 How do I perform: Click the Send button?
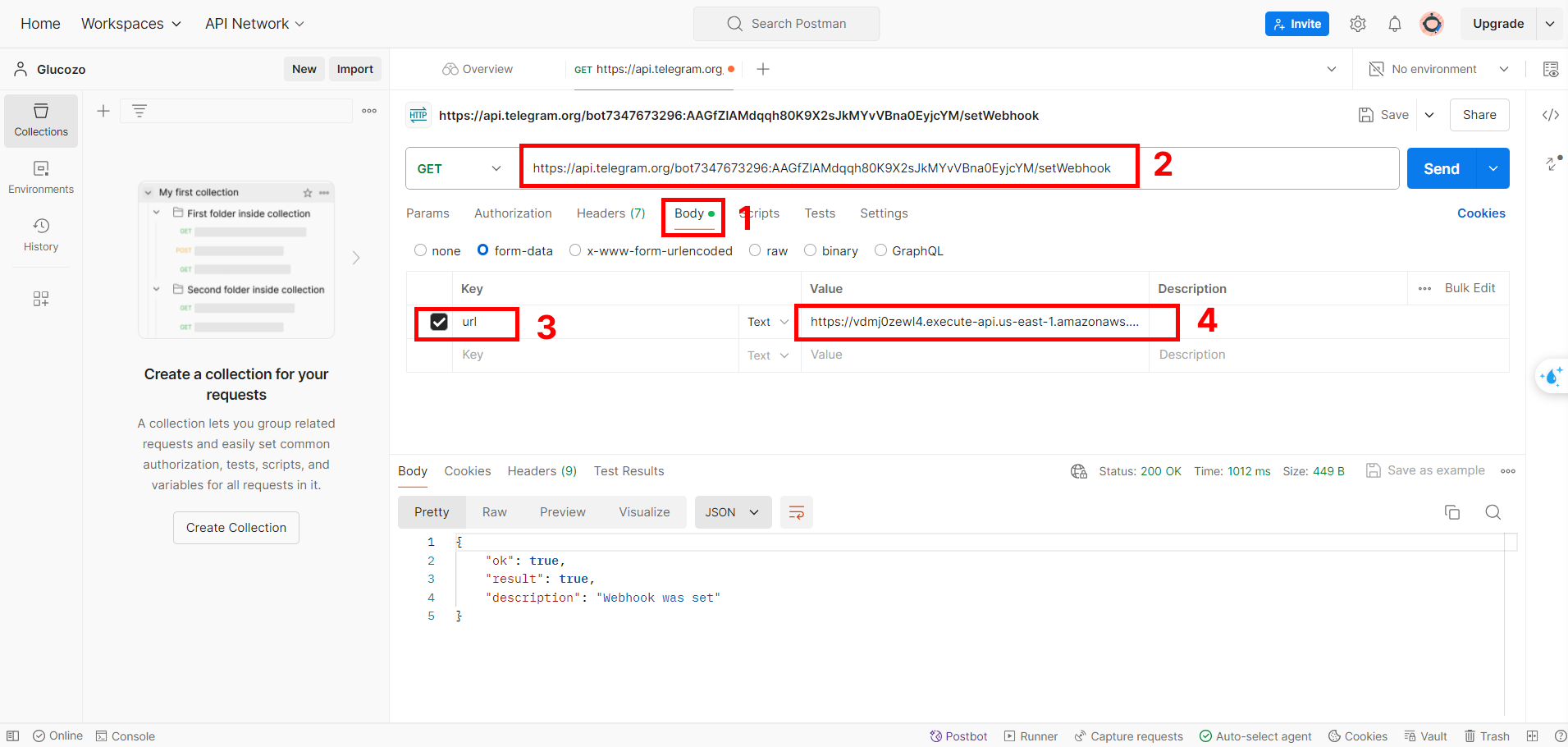coord(1442,168)
